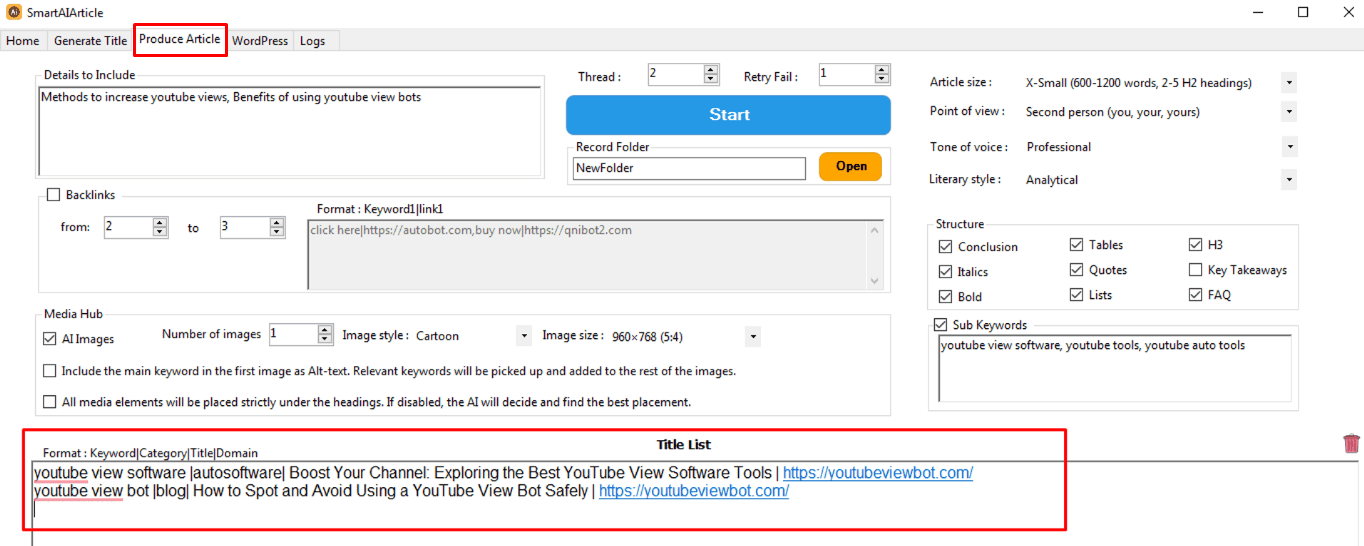Screen dimensions: 1364x546
Task: Expand the Literary style dropdown
Action: [x=1289, y=180]
